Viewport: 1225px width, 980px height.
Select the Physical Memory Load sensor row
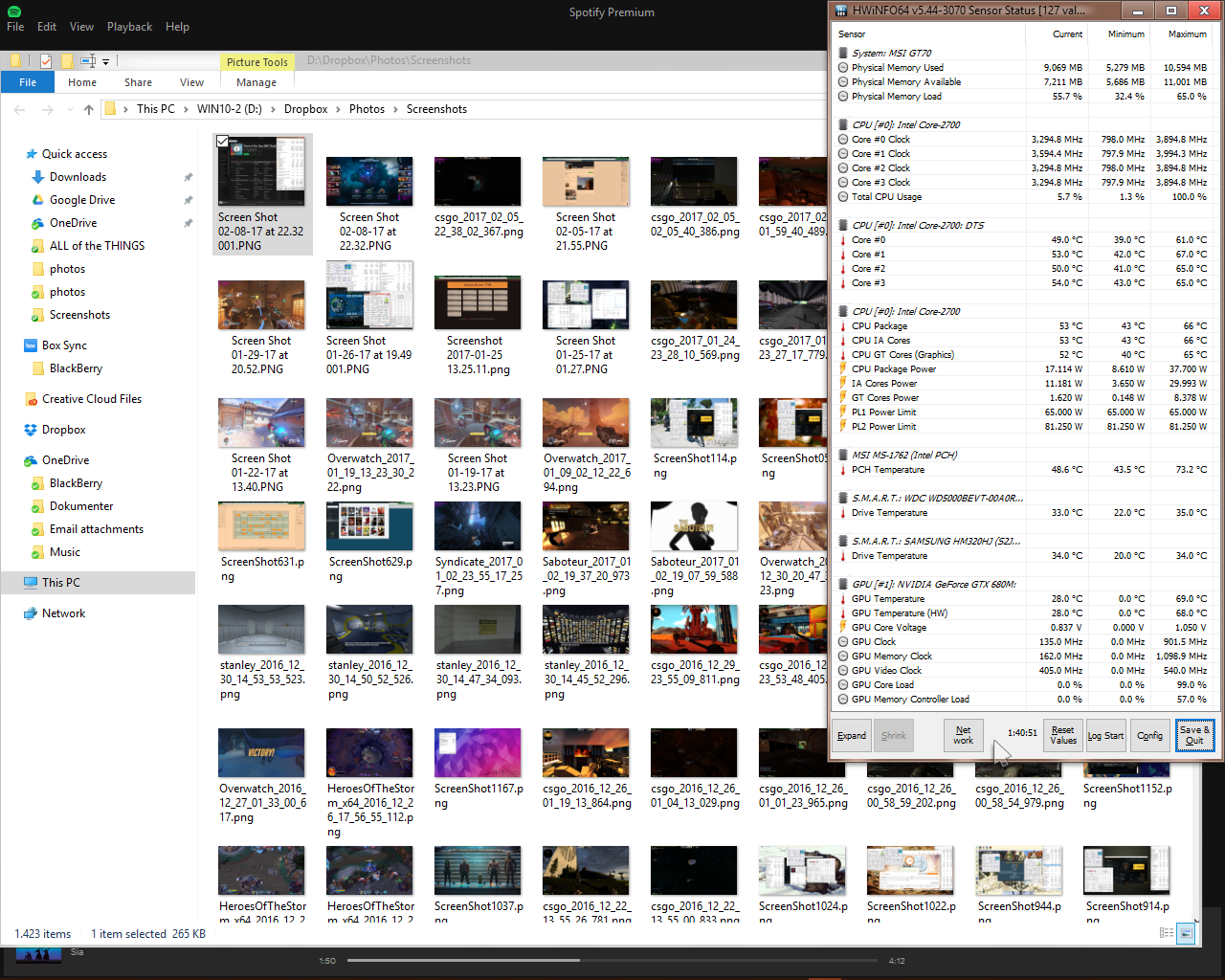(1023, 97)
